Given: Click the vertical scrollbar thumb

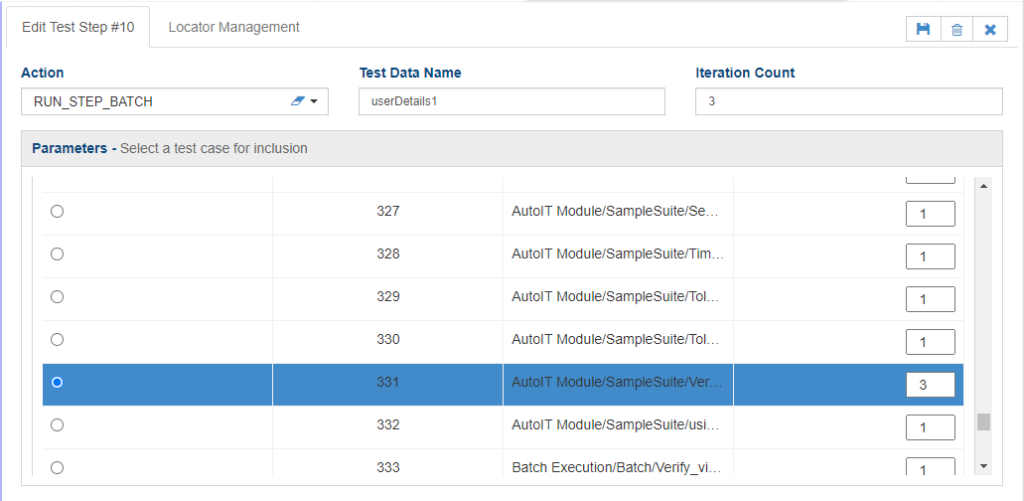Looking at the screenshot, I should [x=983, y=422].
